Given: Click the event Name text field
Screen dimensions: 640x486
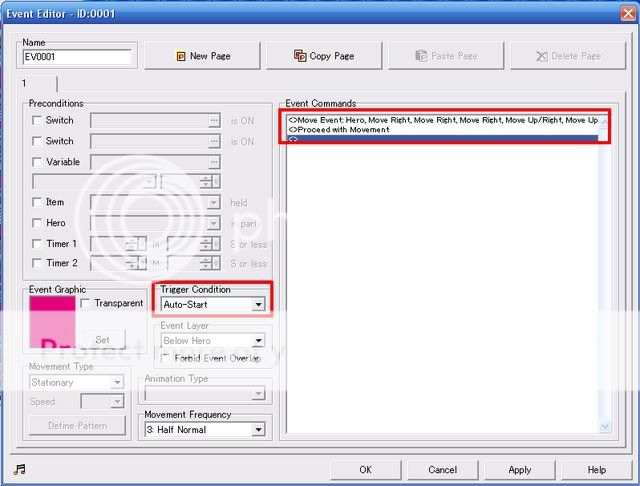Looking at the screenshot, I should (x=77, y=58).
